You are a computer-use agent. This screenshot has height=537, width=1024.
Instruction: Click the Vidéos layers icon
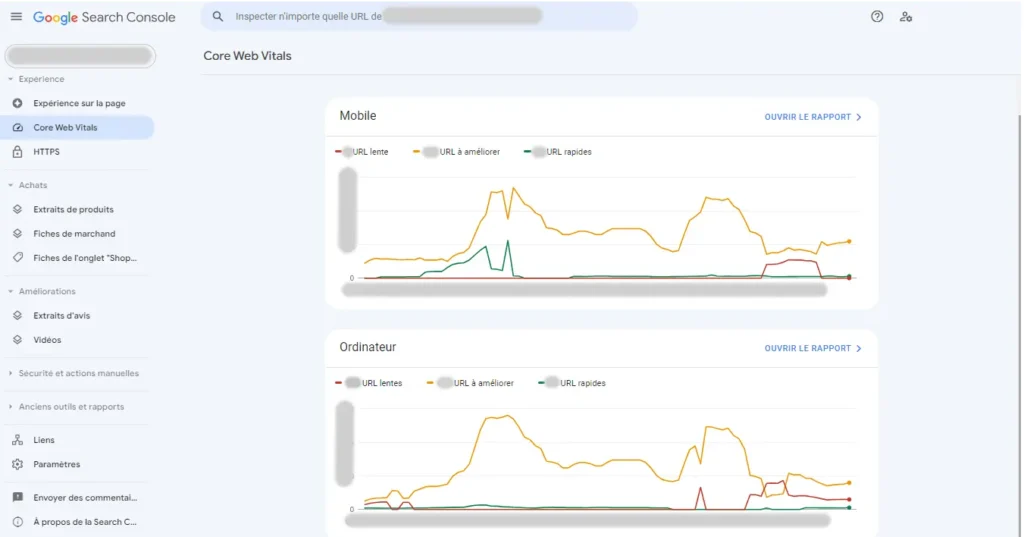click(x=18, y=340)
